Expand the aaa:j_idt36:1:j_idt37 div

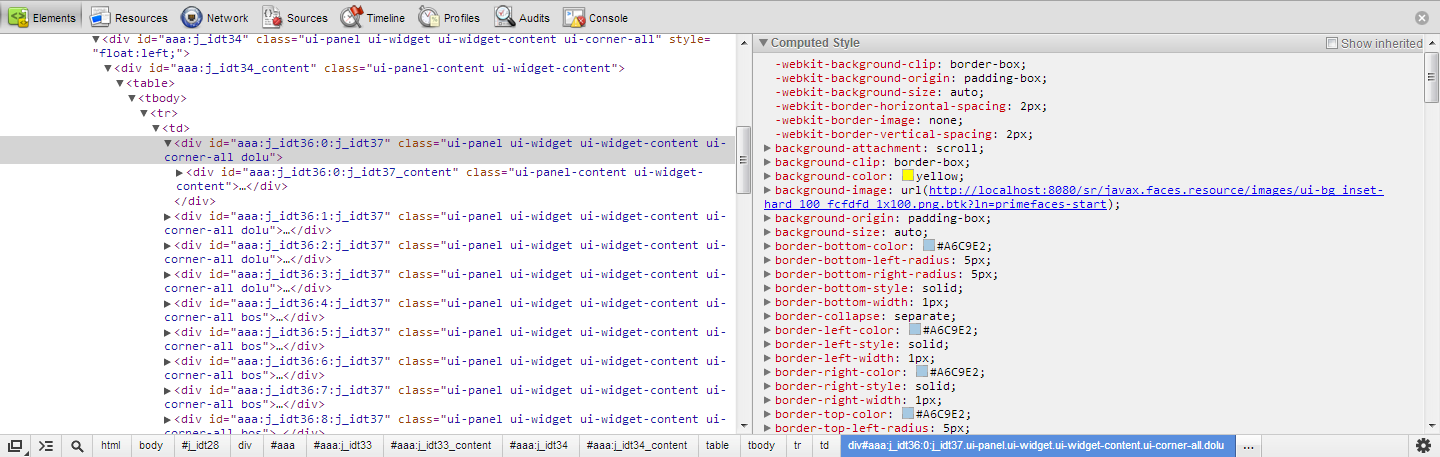tap(168, 216)
